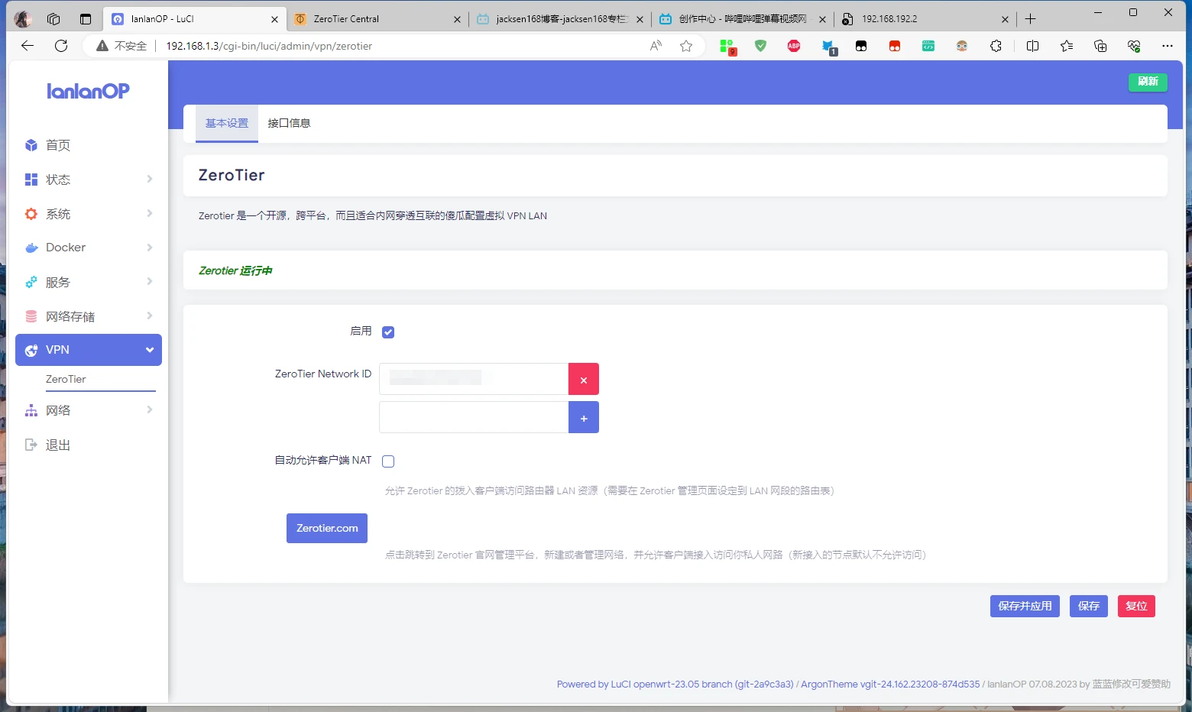This screenshot has height=712, width=1192.
Task: Click the 系统 gear icon in sidebar
Action: pos(31,214)
